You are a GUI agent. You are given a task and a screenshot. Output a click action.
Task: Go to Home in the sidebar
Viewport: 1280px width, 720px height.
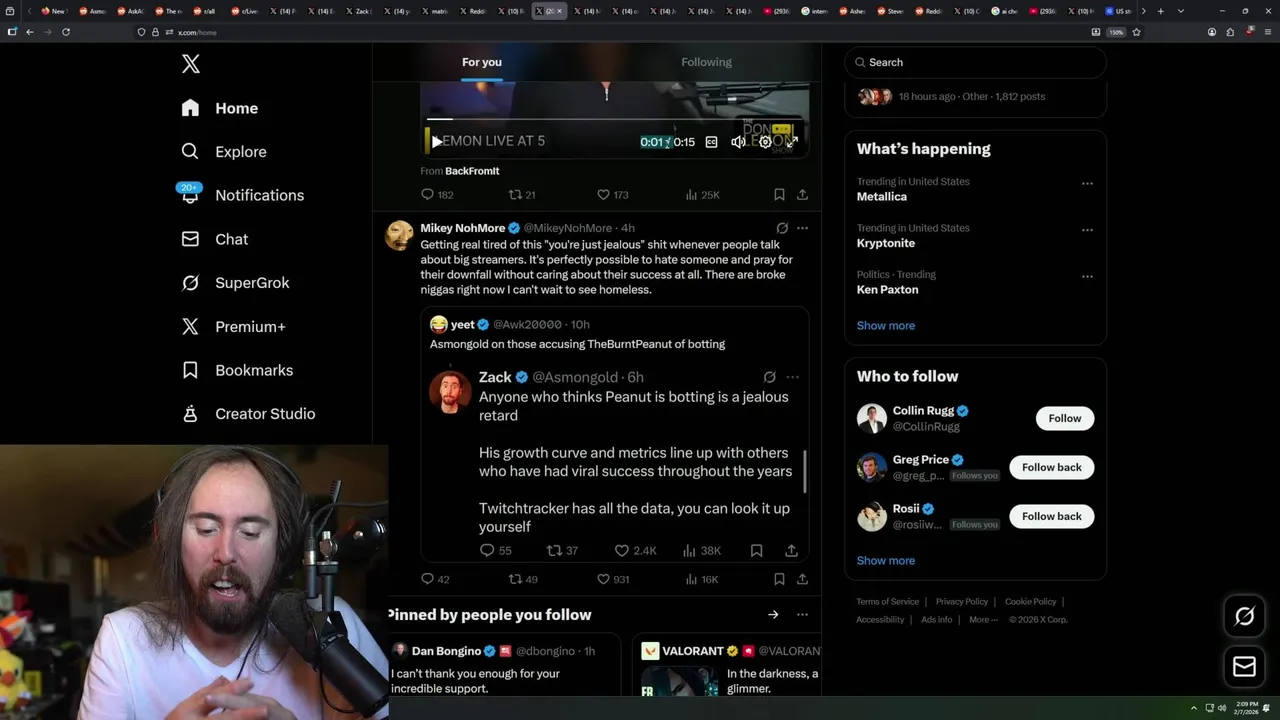220,108
